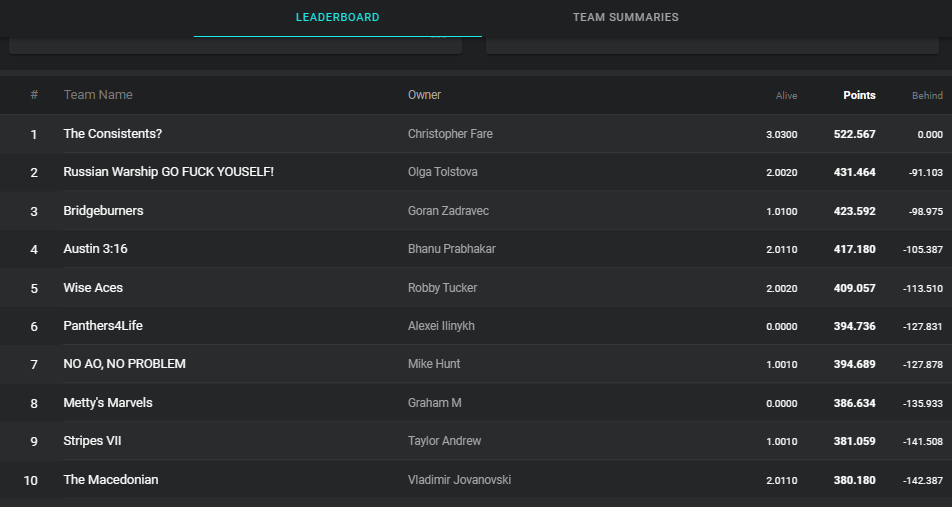Sort by the # rank column header

tap(34, 95)
